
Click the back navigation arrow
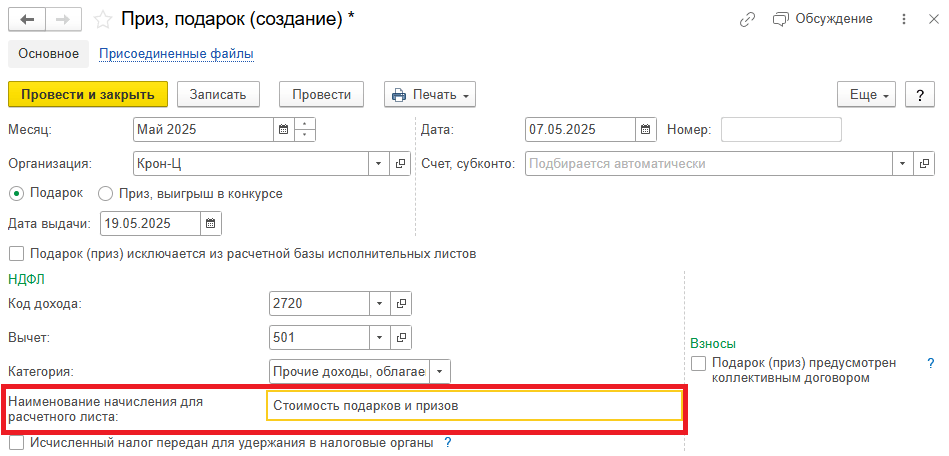[28, 19]
